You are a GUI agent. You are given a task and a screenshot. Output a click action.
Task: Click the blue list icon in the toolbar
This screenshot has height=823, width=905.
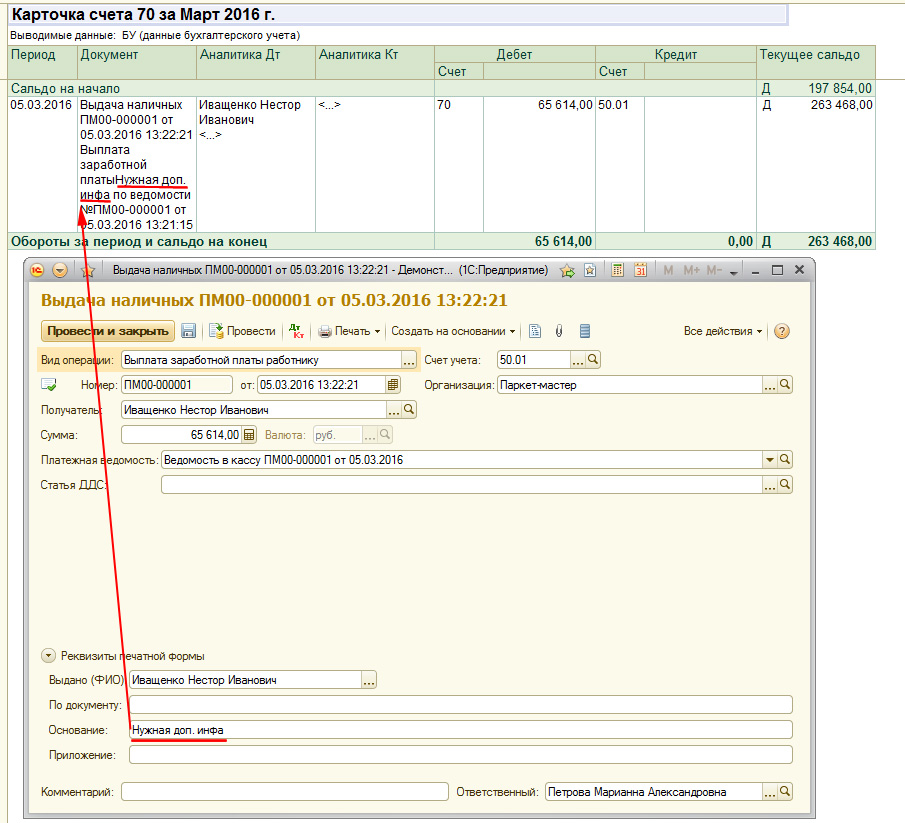point(585,331)
